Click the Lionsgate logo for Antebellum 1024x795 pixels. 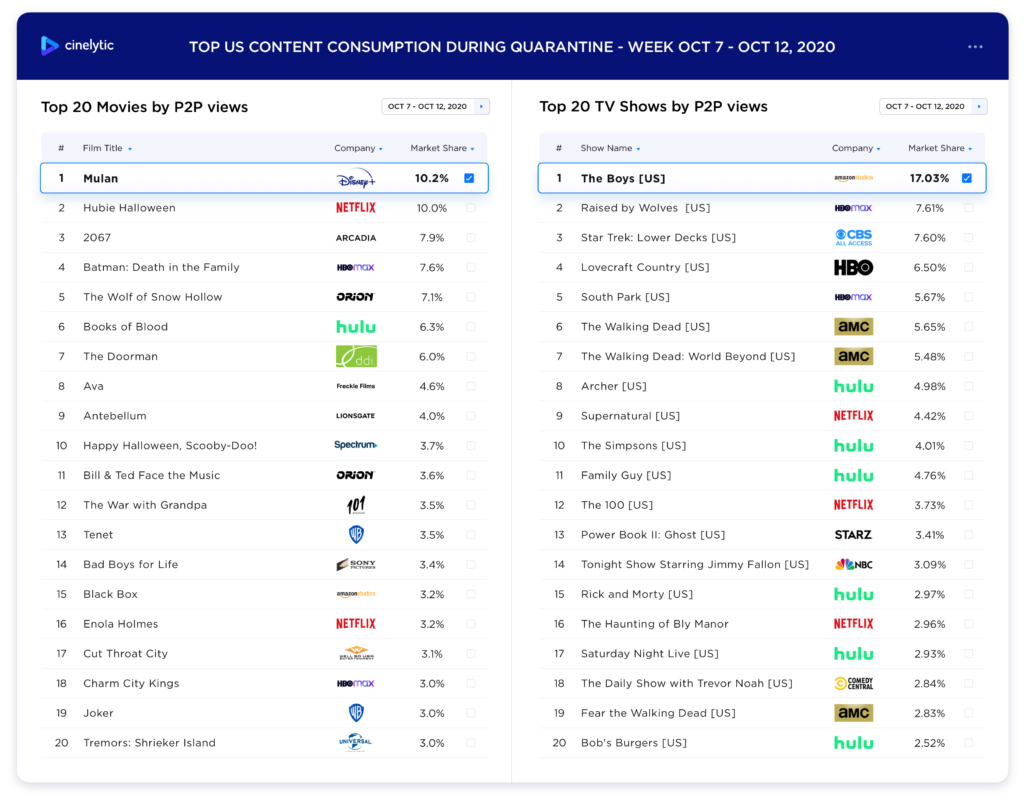(x=356, y=415)
